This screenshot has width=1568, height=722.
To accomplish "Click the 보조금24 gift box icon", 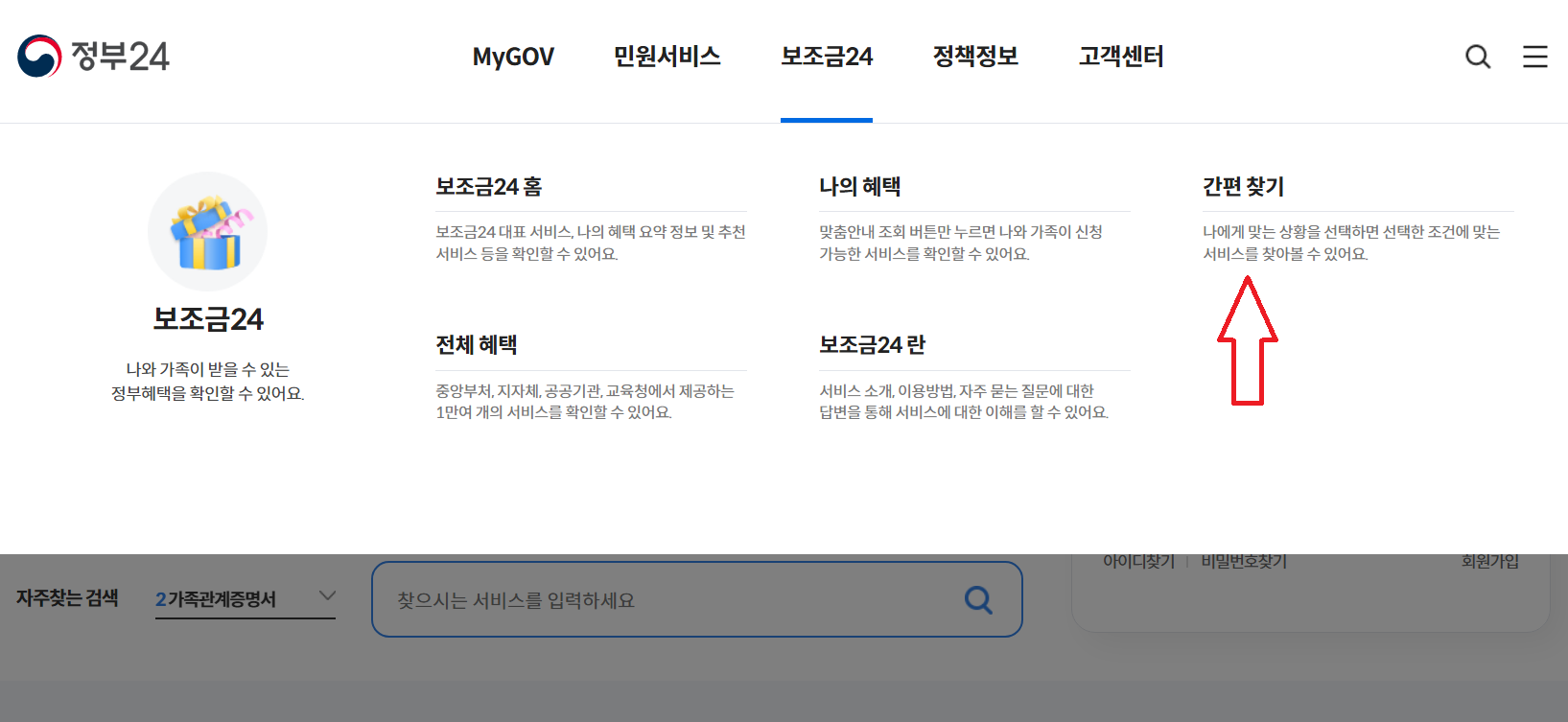I will (x=207, y=232).
